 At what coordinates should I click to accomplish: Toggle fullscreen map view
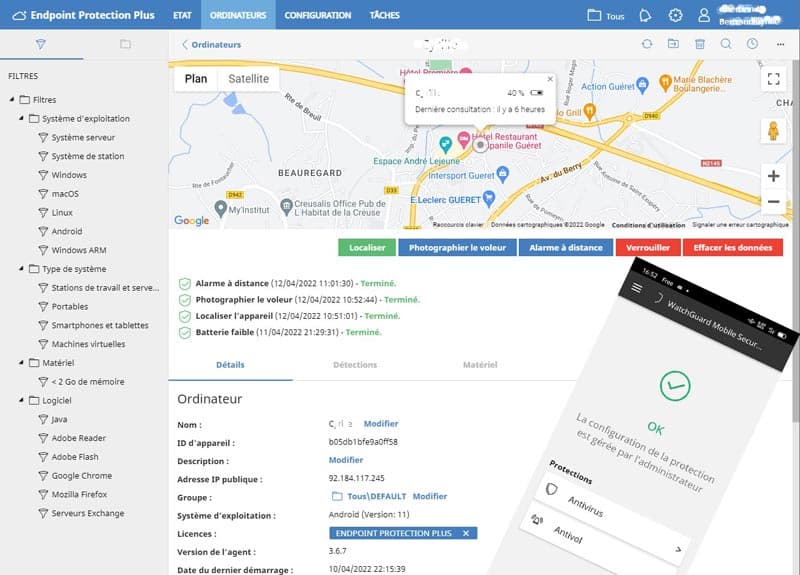(773, 79)
